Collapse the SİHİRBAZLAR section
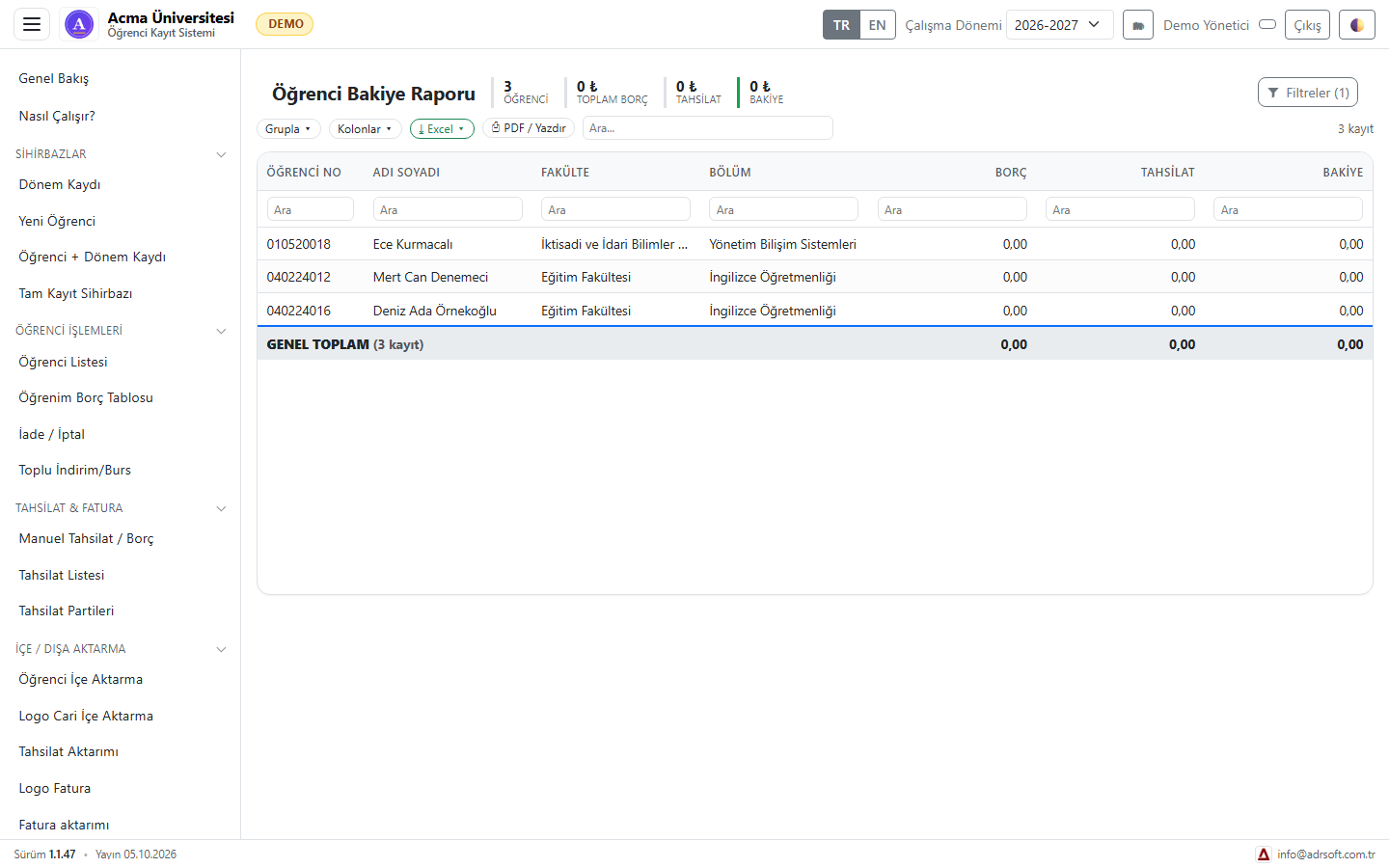This screenshot has height=868, width=1389. pos(221,154)
